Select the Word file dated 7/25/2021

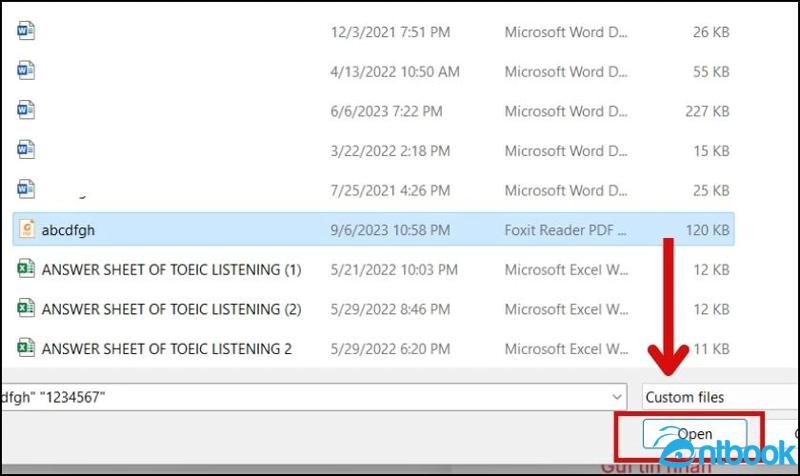(x=373, y=190)
